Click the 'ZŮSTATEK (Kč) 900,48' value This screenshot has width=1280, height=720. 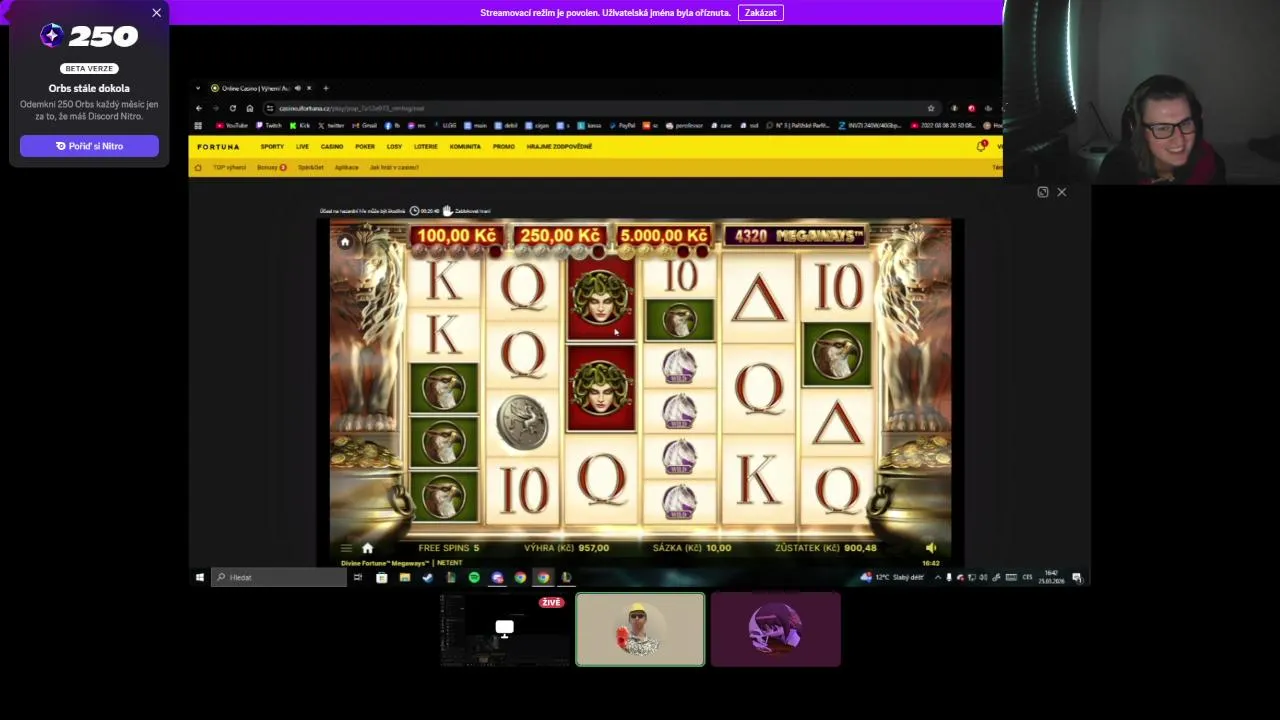[826, 548]
